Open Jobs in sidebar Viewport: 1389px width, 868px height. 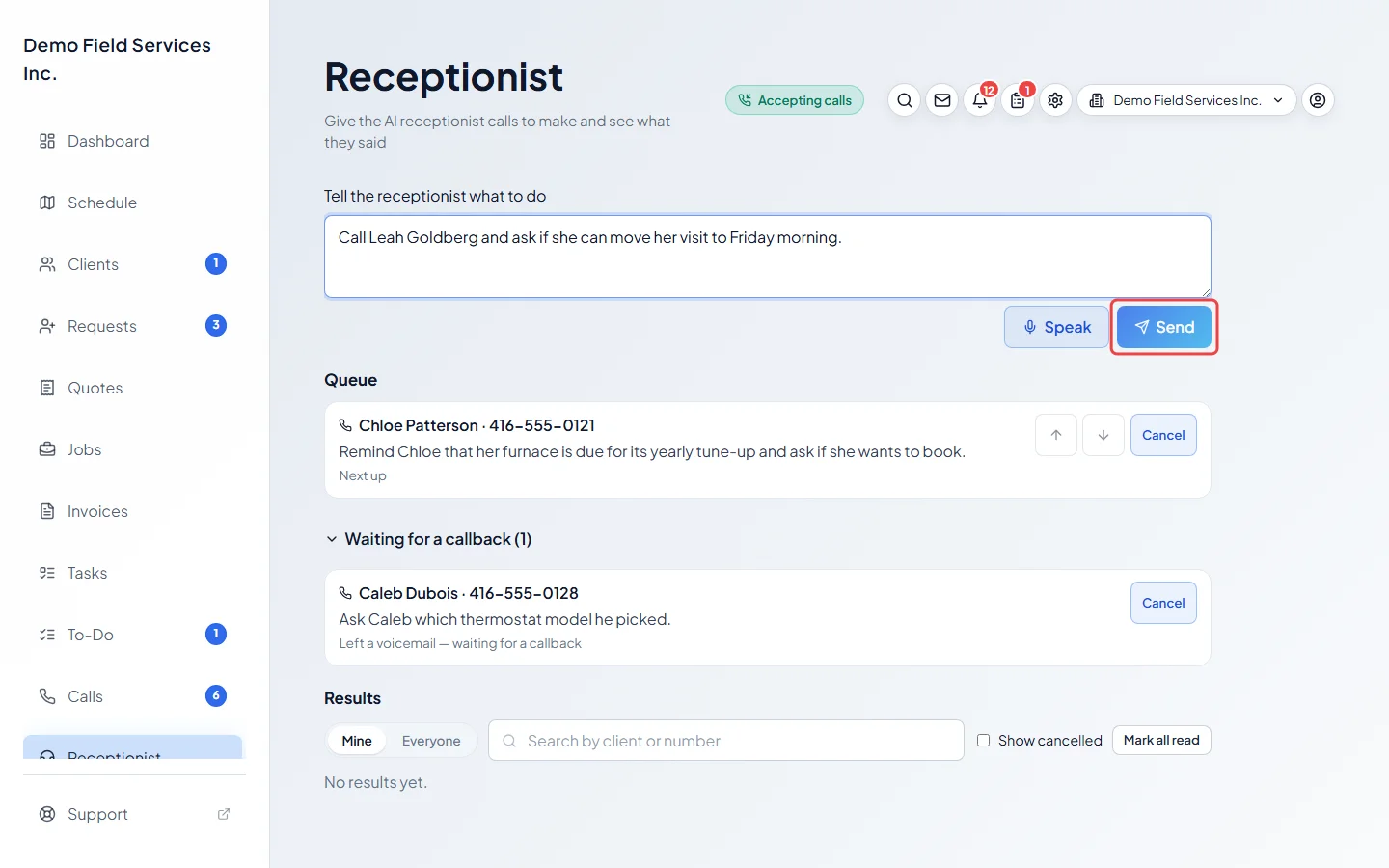tap(133, 449)
